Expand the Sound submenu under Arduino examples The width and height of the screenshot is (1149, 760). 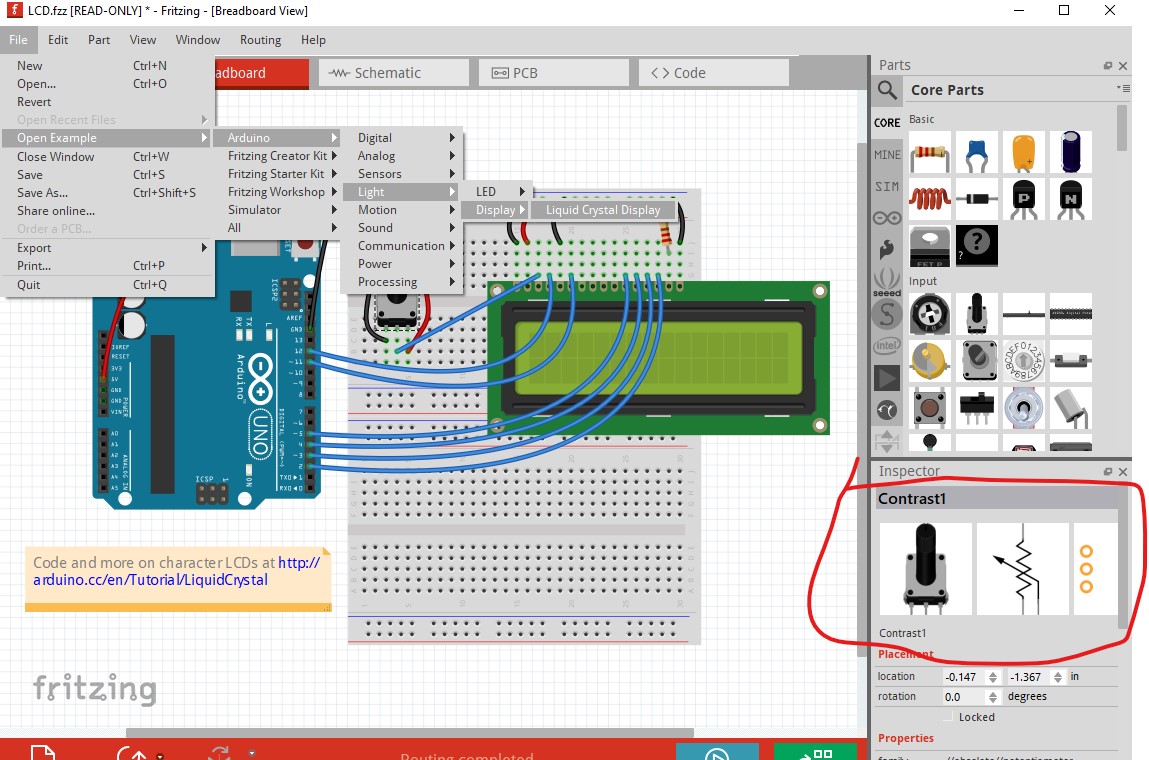[x=374, y=227]
